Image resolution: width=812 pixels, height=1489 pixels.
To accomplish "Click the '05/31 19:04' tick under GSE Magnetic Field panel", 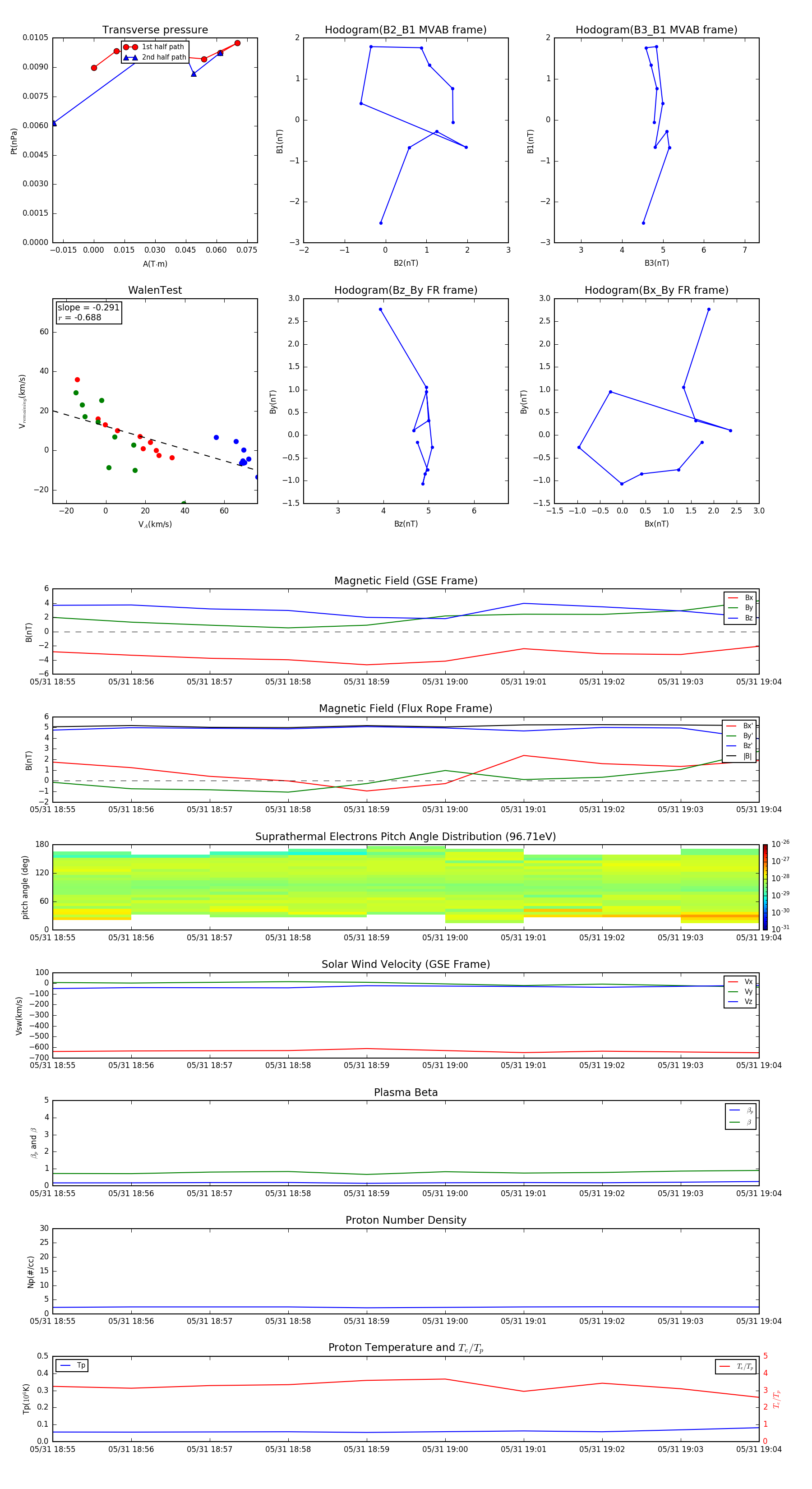I will (759, 682).
